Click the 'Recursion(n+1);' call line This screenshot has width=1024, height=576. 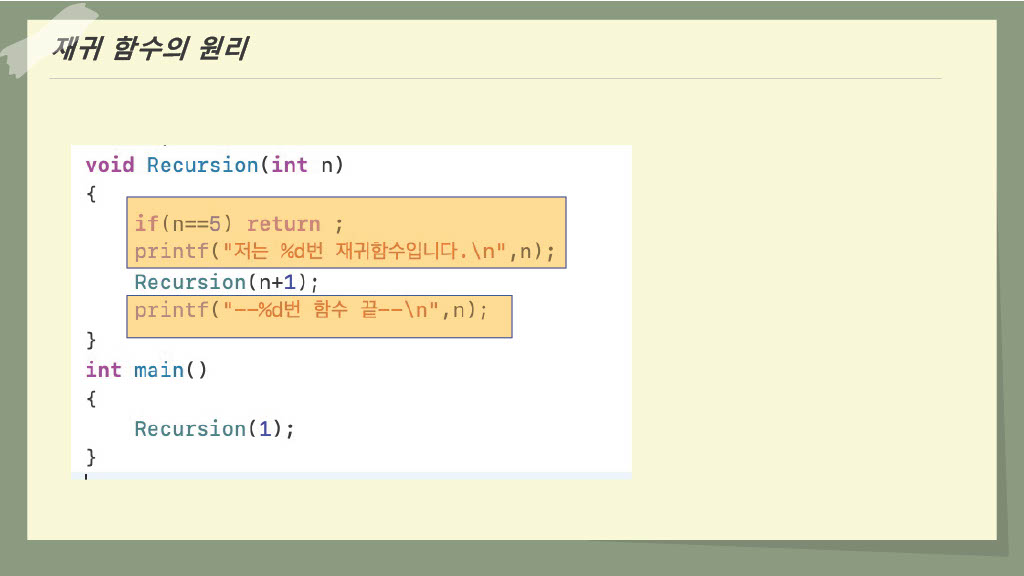[226, 282]
